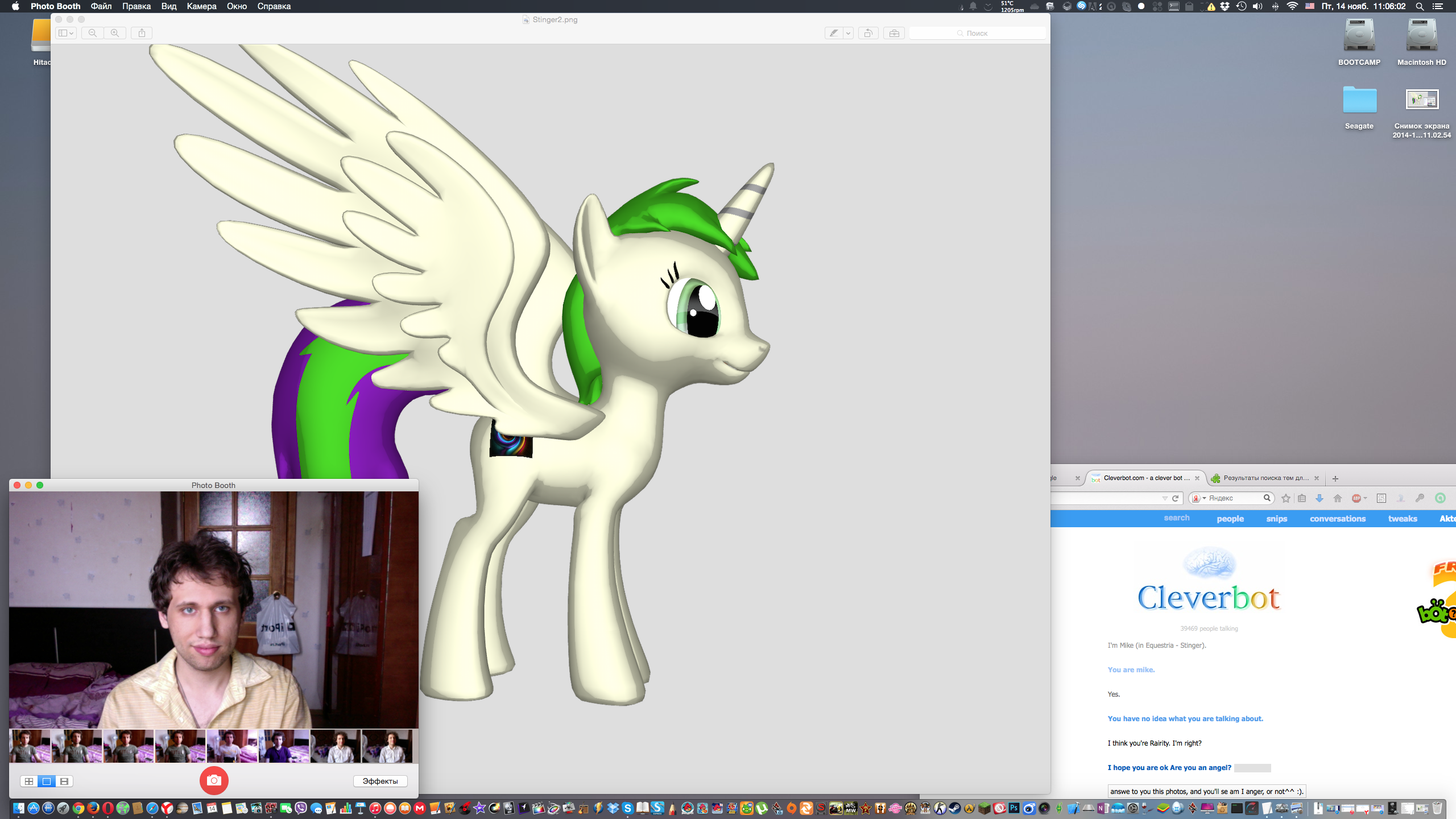Image resolution: width=1456 pixels, height=819 pixels.
Task: Open the Dropbox menu bar icon
Action: [1225, 6]
